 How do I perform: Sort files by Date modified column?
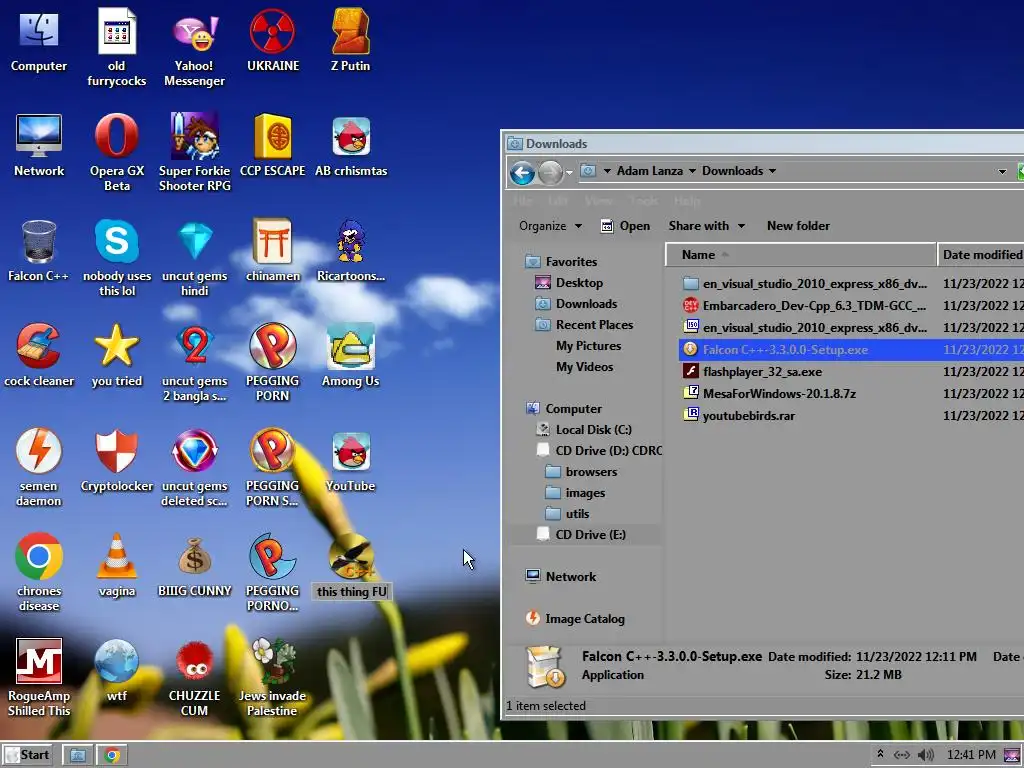(x=982, y=255)
